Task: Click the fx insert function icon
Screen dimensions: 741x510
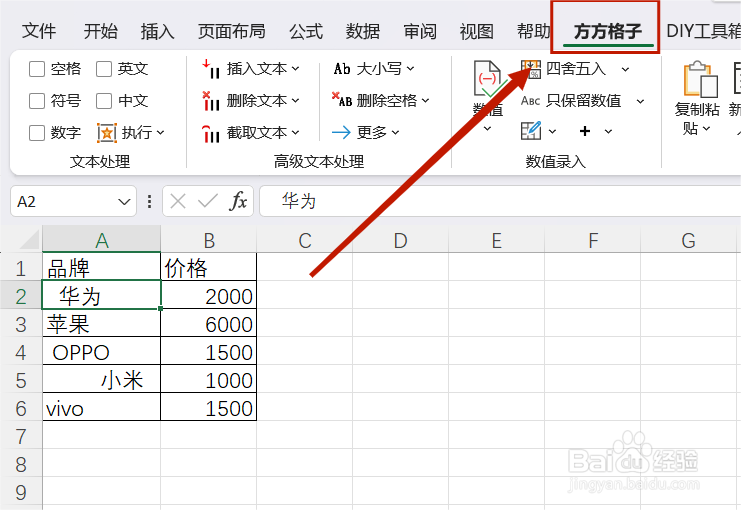Action: point(238,201)
